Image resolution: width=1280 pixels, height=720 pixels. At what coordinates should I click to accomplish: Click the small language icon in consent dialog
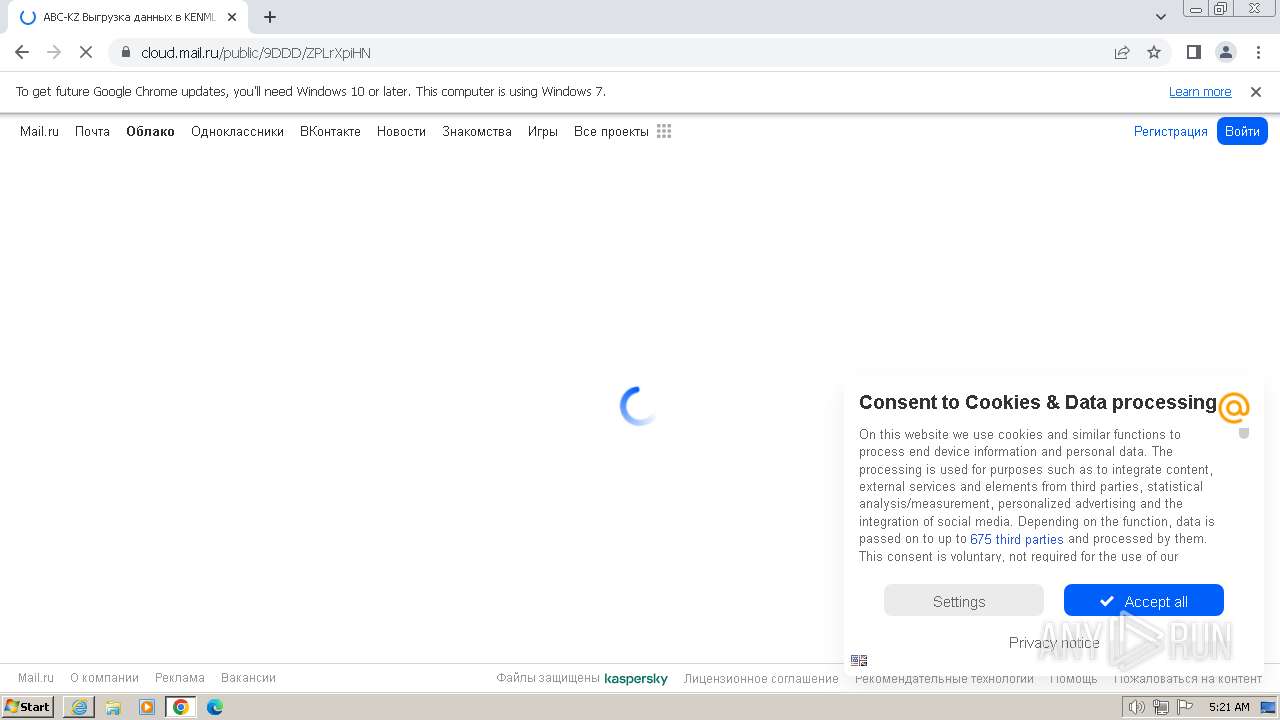(859, 660)
